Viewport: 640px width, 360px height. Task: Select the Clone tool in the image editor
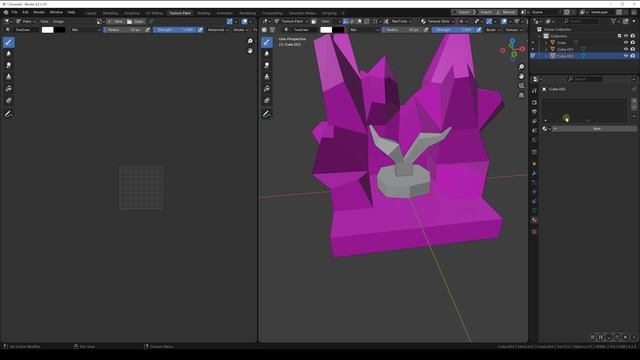pyautogui.click(x=9, y=77)
